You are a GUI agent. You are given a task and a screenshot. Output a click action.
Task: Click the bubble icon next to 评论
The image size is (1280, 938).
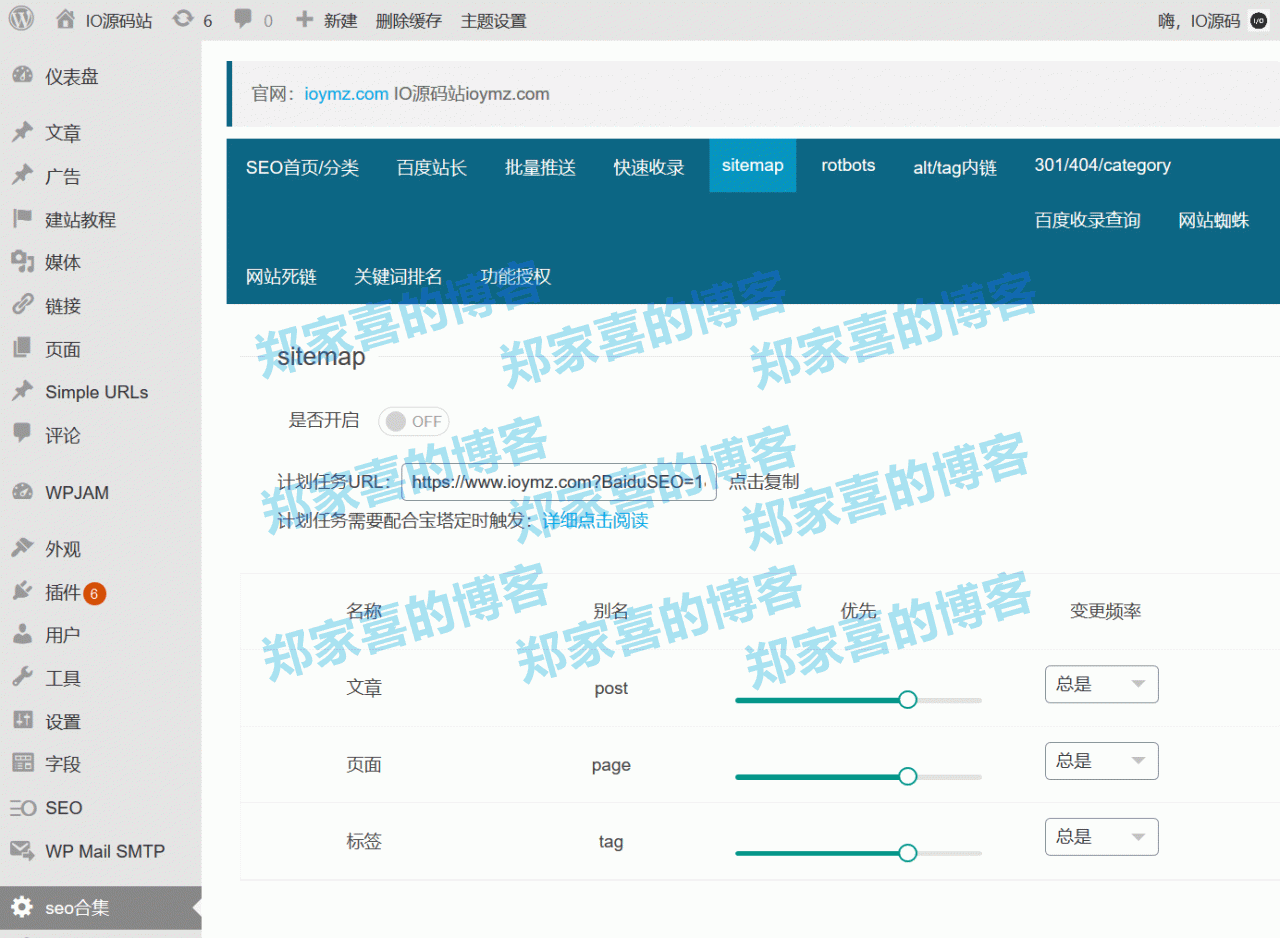(22, 434)
